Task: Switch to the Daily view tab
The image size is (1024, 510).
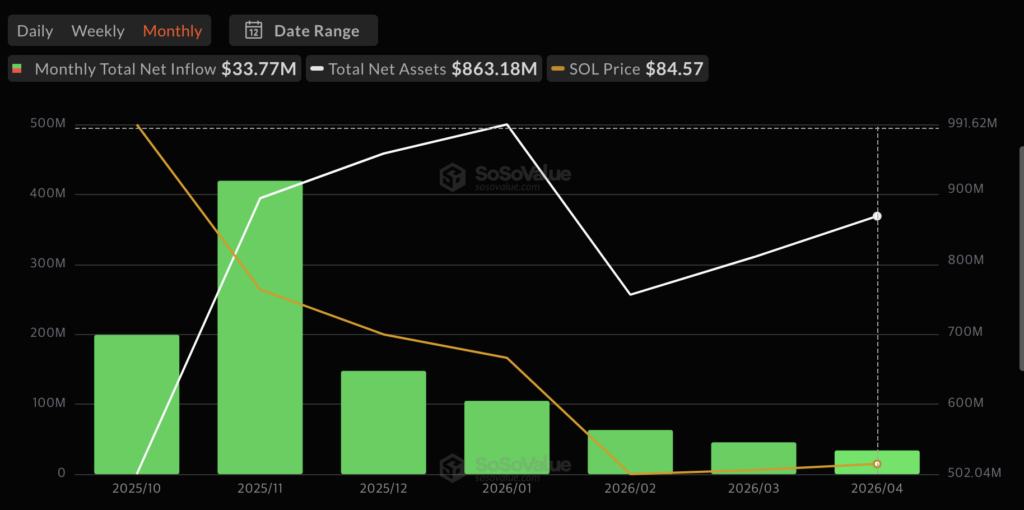Action: pyautogui.click(x=35, y=31)
